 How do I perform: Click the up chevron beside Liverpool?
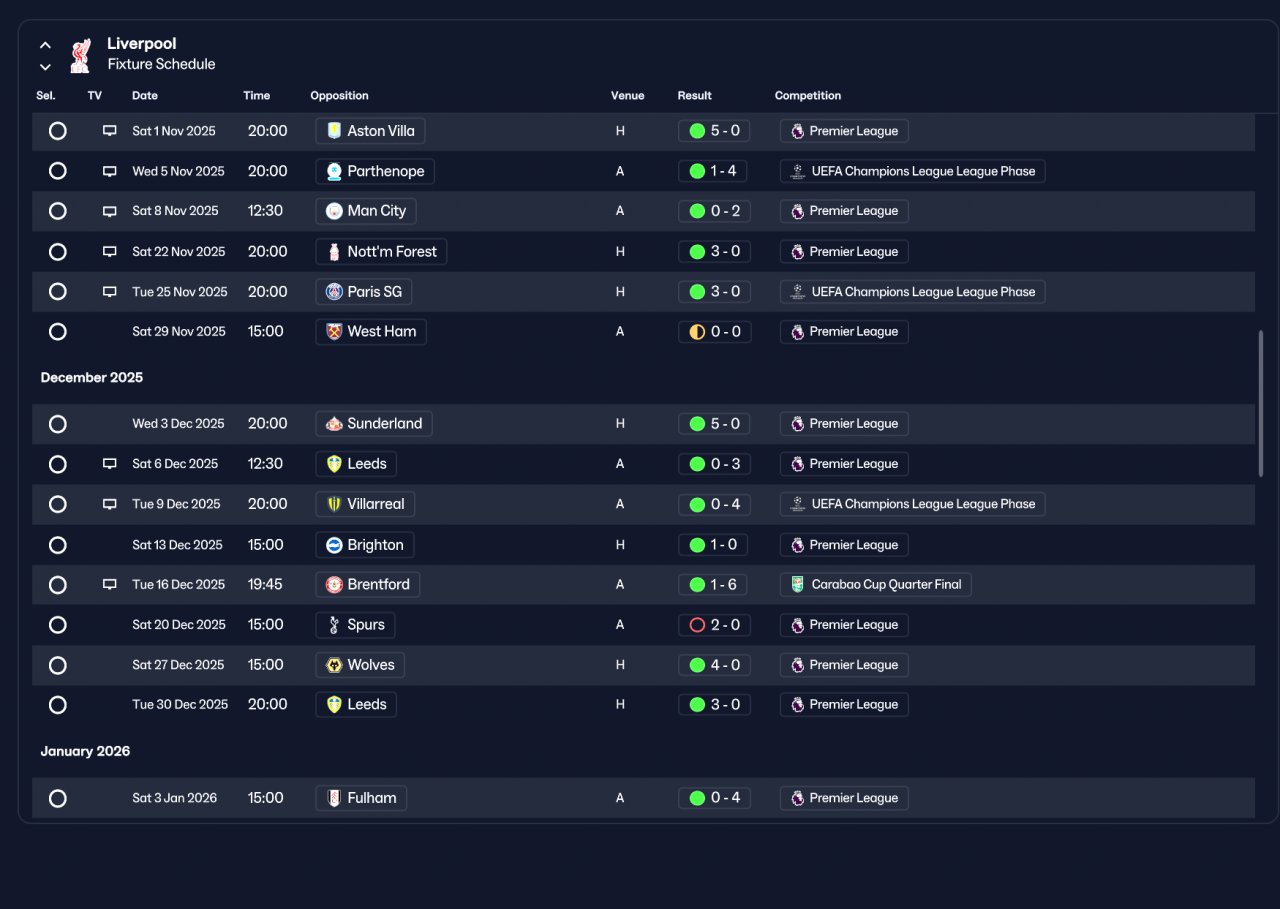click(x=45, y=45)
